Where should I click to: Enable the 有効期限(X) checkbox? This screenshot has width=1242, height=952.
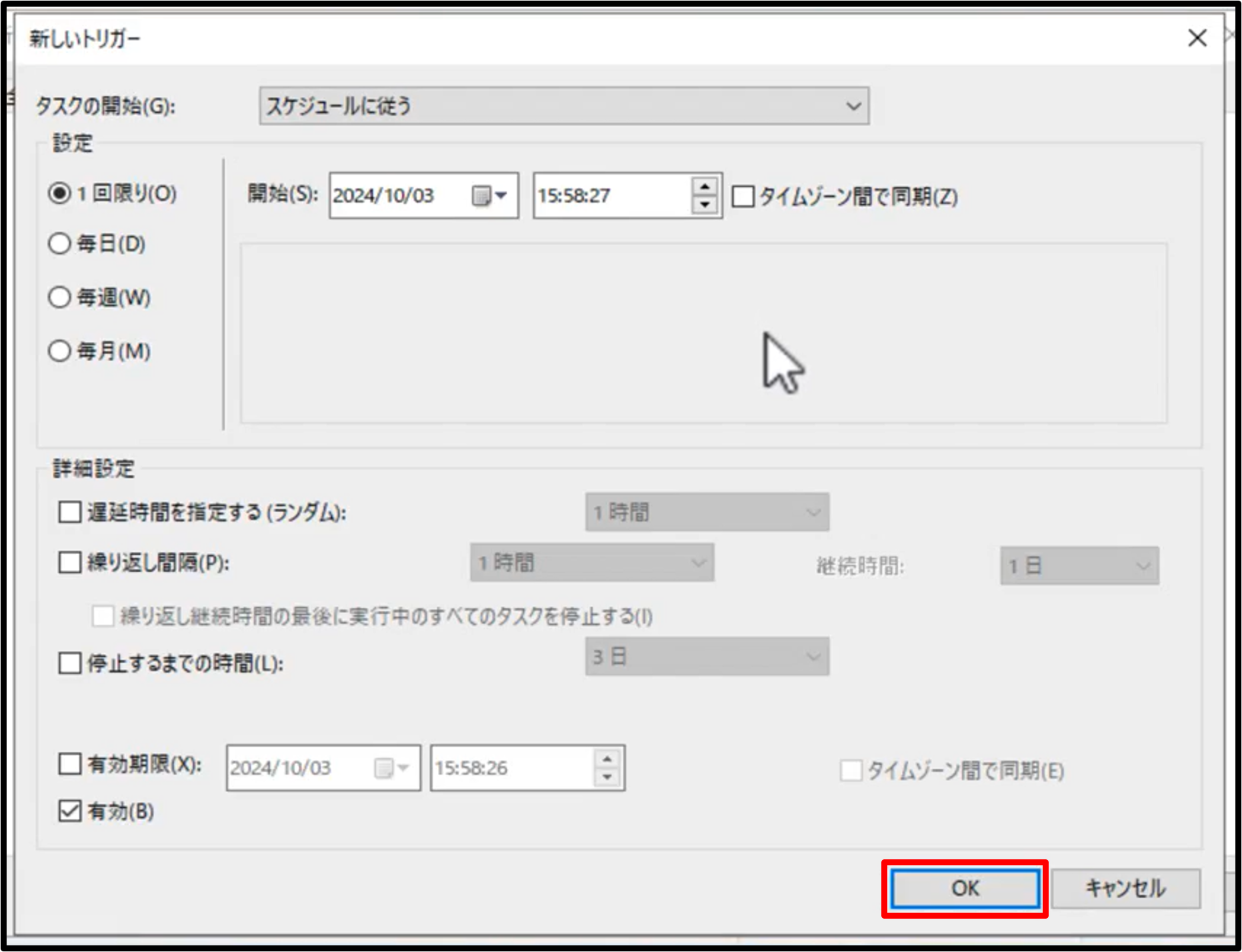coord(70,764)
